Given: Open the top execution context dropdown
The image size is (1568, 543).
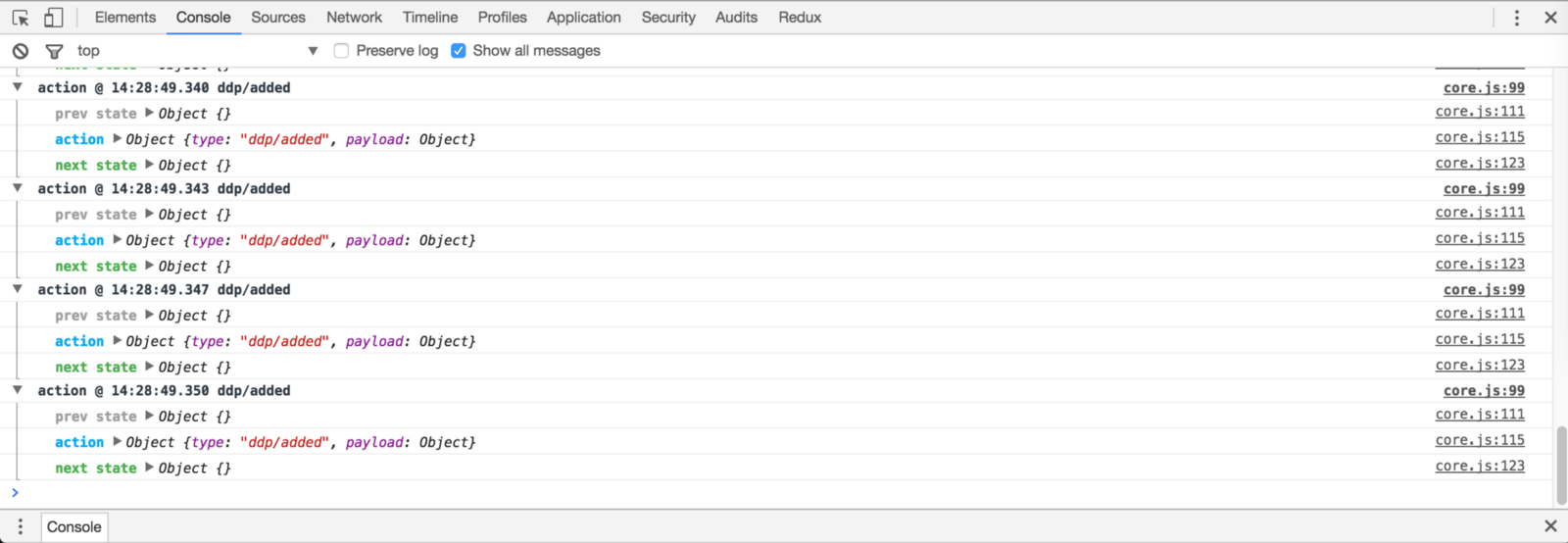Looking at the screenshot, I should tap(313, 51).
